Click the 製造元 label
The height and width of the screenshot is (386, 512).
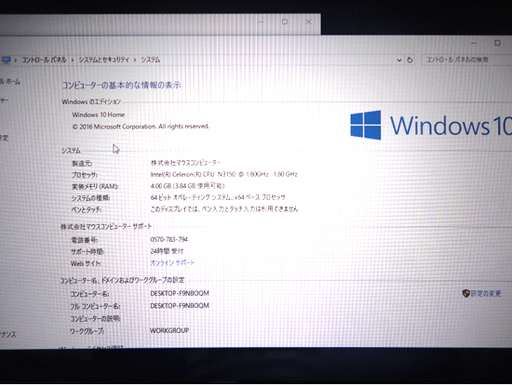pos(82,163)
